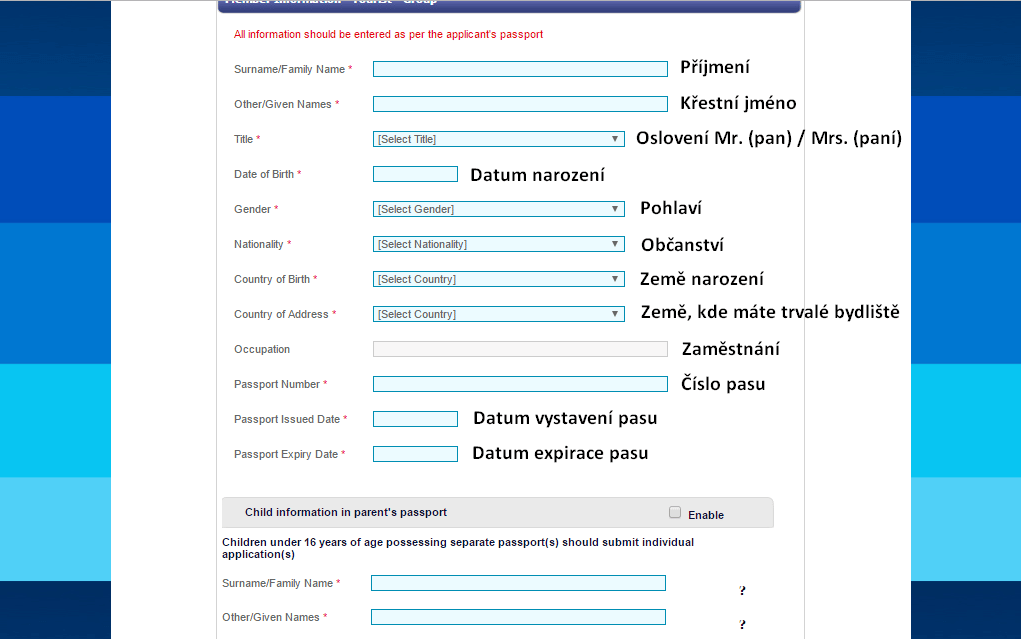Click the help question mark beside child surname
The image size is (1021, 639).
tap(742, 591)
